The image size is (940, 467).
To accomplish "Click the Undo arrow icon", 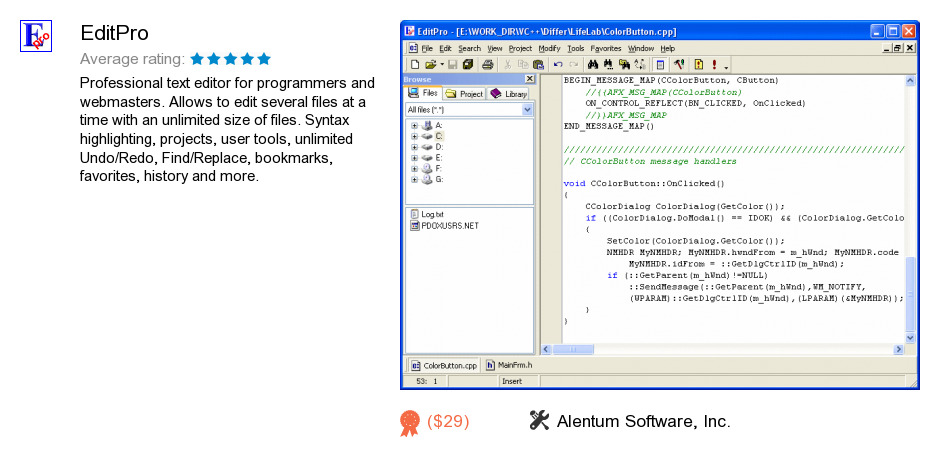I will coord(558,65).
